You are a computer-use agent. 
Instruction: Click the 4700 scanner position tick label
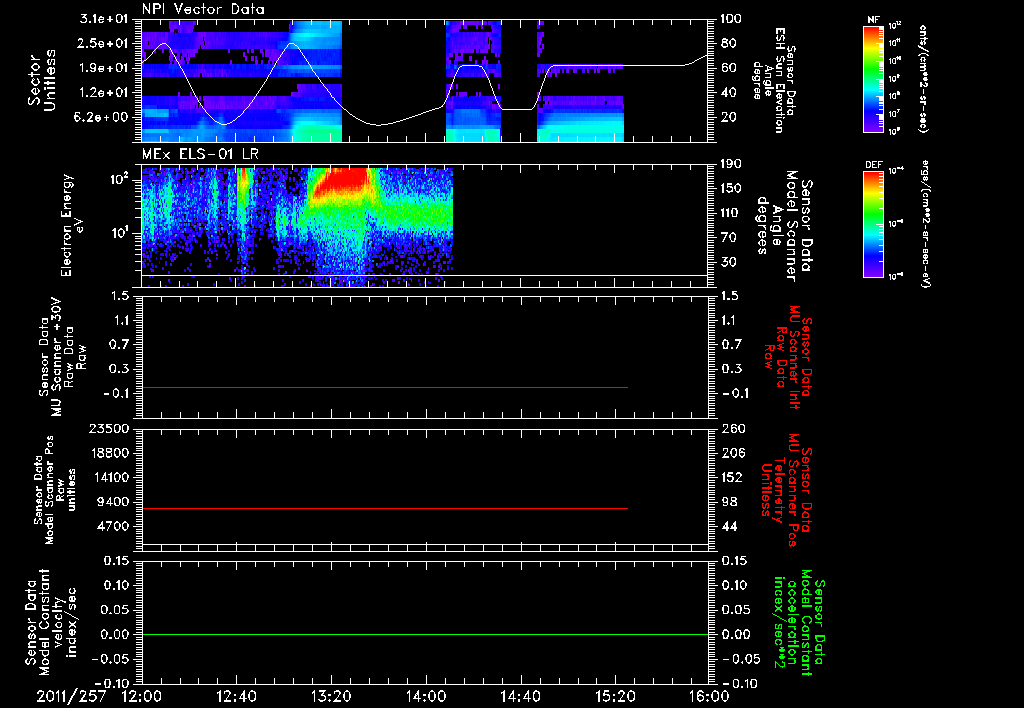pos(114,526)
